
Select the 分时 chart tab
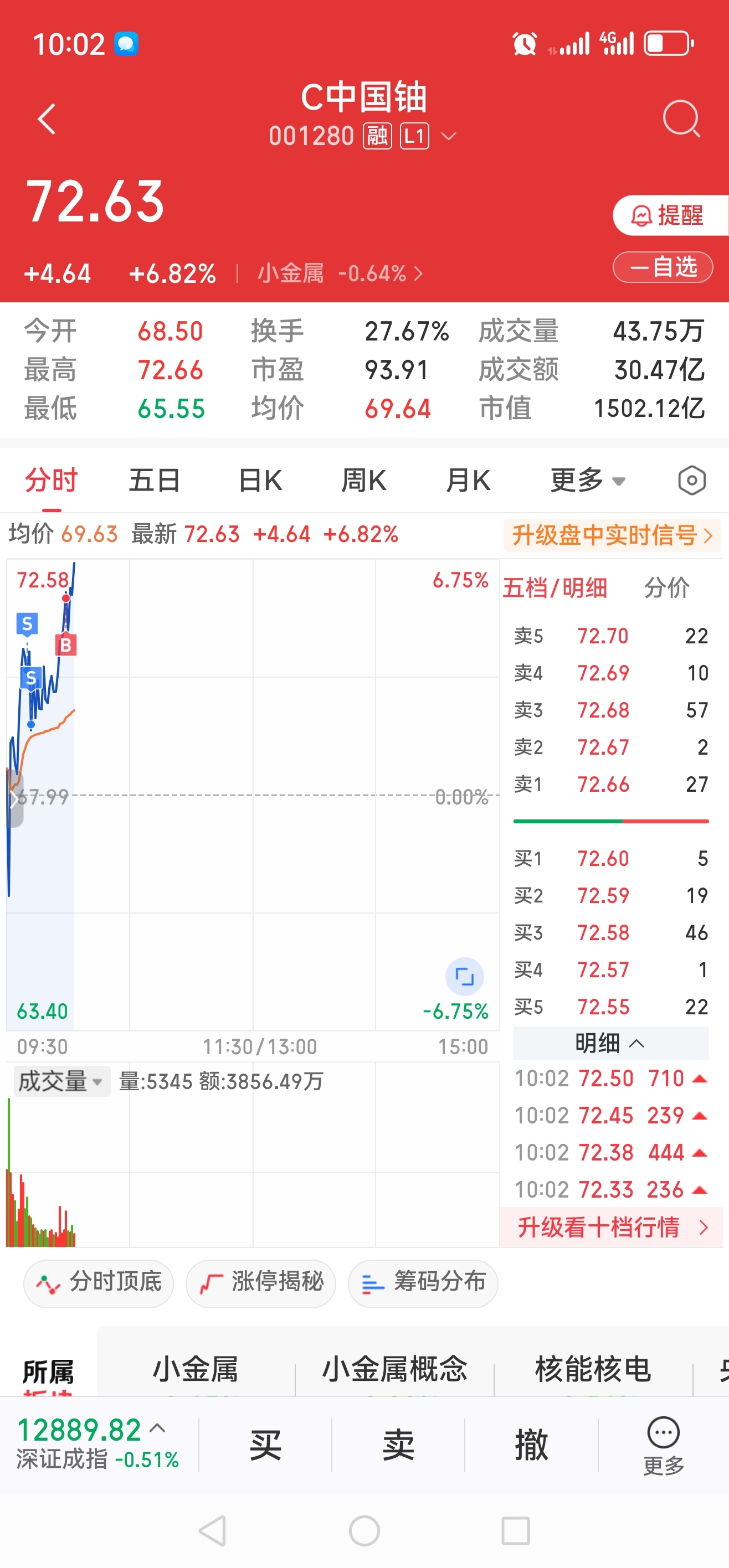[51, 480]
